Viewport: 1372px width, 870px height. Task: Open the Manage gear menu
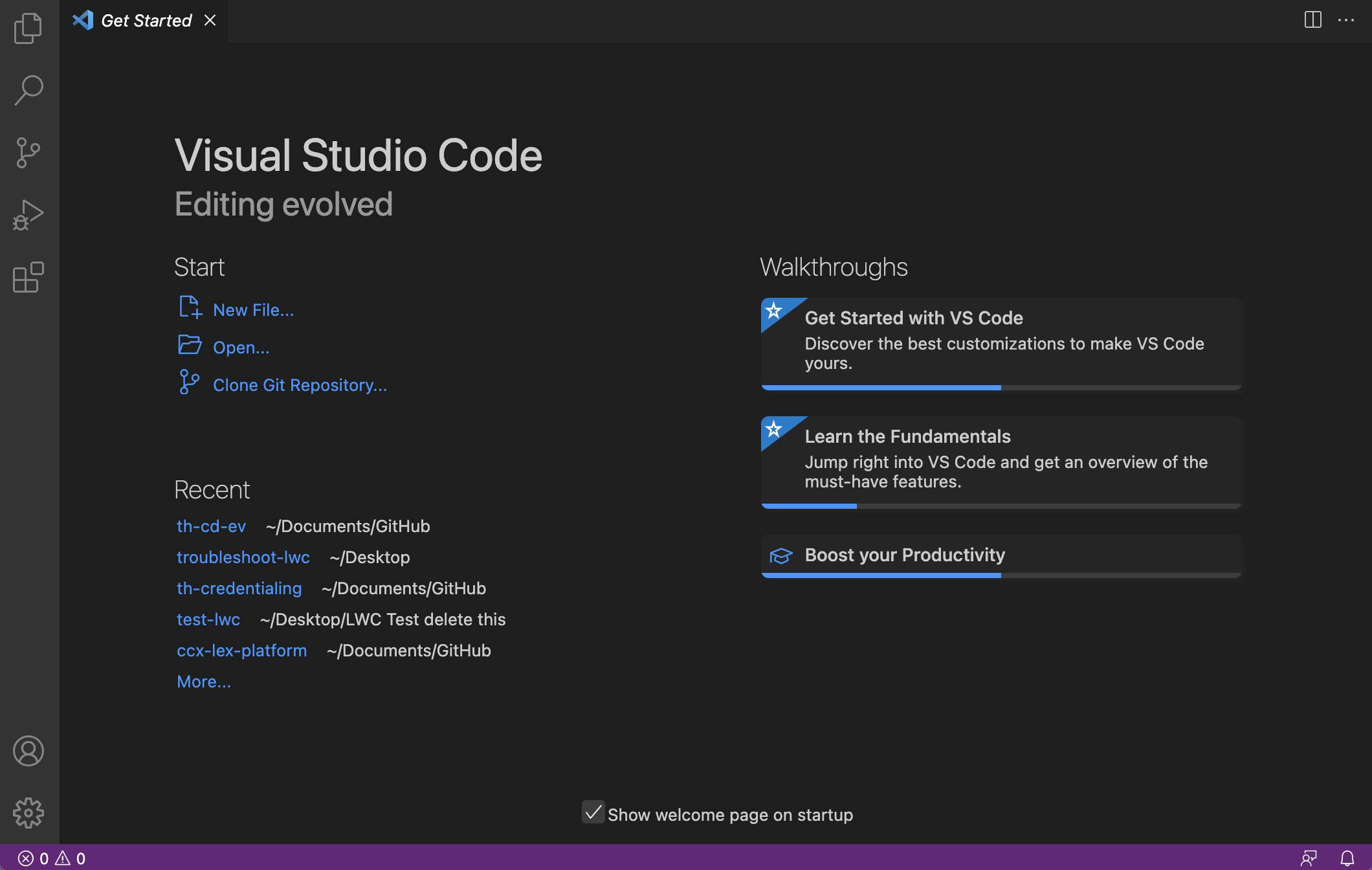28,813
